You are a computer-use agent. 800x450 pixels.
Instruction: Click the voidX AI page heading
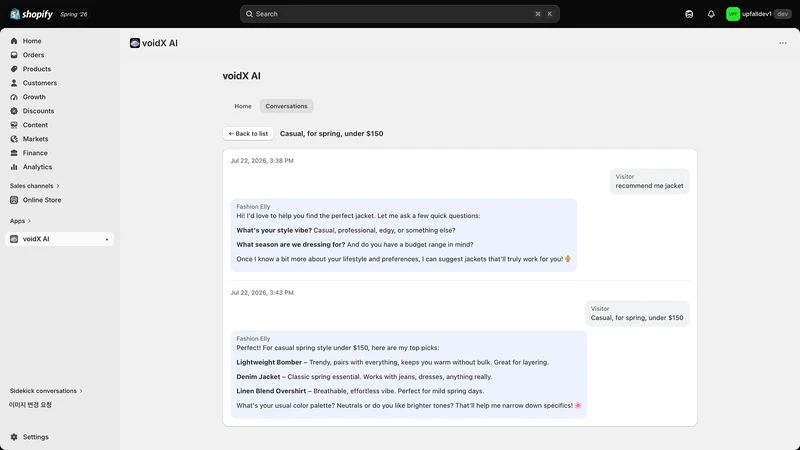[x=241, y=76]
